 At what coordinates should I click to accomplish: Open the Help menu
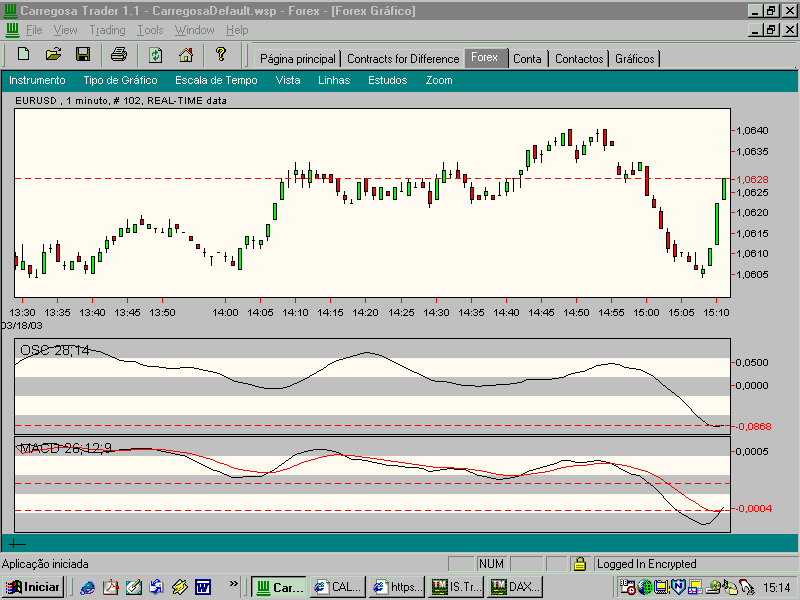coord(237,30)
